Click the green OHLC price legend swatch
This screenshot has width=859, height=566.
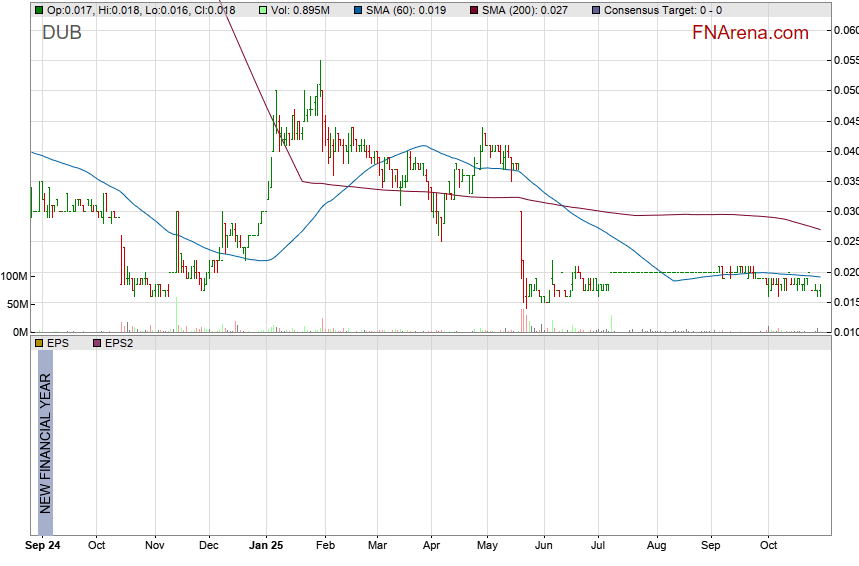pyautogui.click(x=39, y=10)
